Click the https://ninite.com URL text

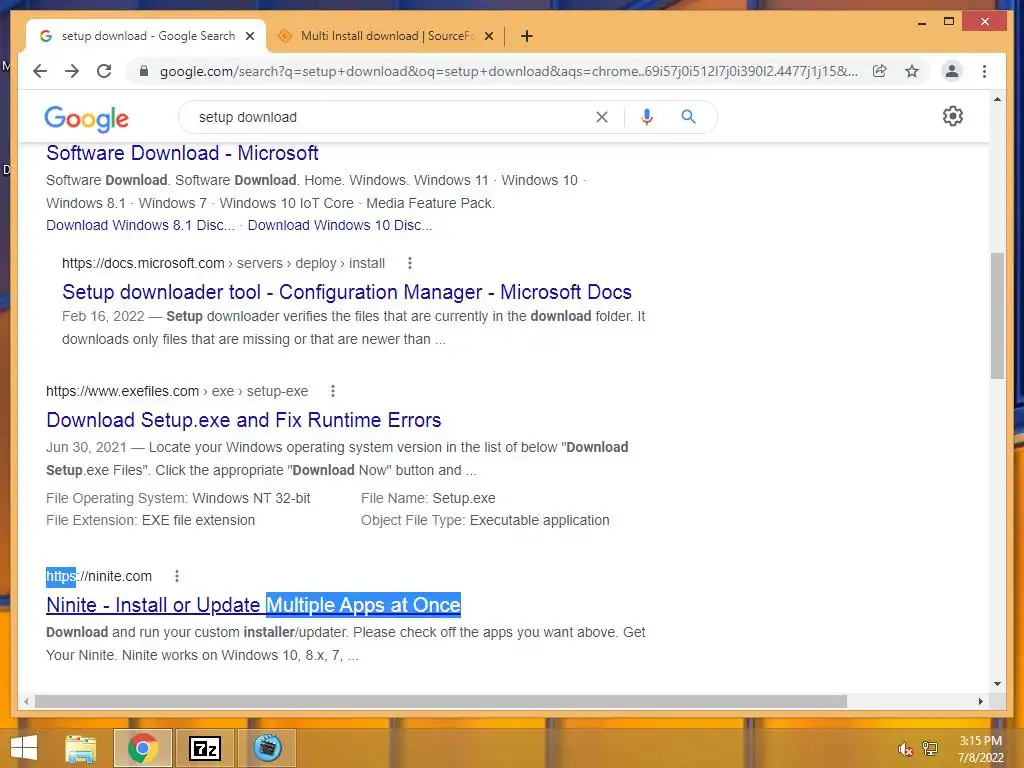[99, 576]
